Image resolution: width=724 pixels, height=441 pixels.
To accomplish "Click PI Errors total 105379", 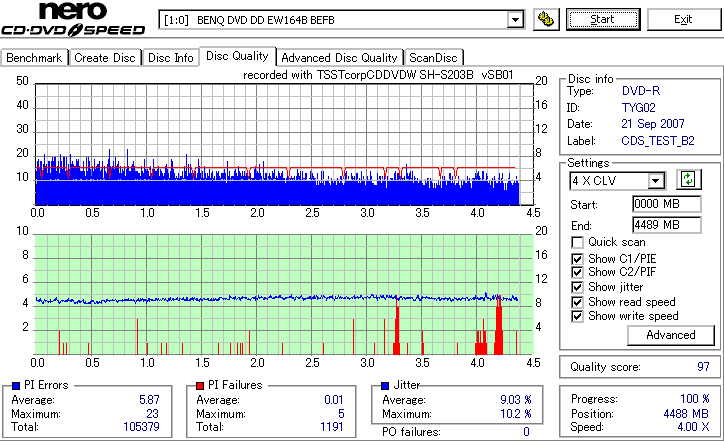I will (141, 427).
